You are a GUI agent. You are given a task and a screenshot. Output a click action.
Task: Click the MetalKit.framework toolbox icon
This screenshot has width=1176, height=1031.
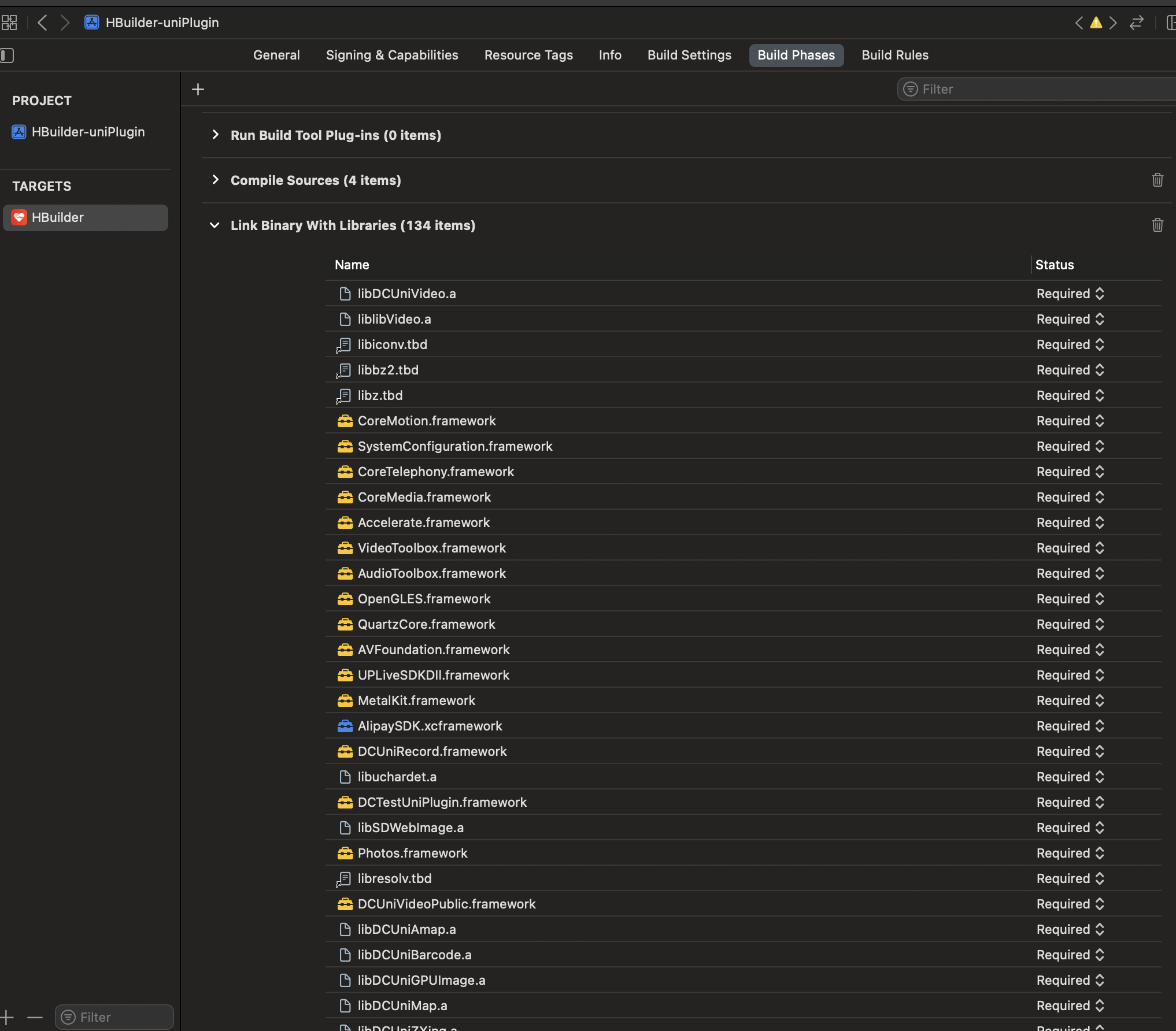(x=345, y=701)
